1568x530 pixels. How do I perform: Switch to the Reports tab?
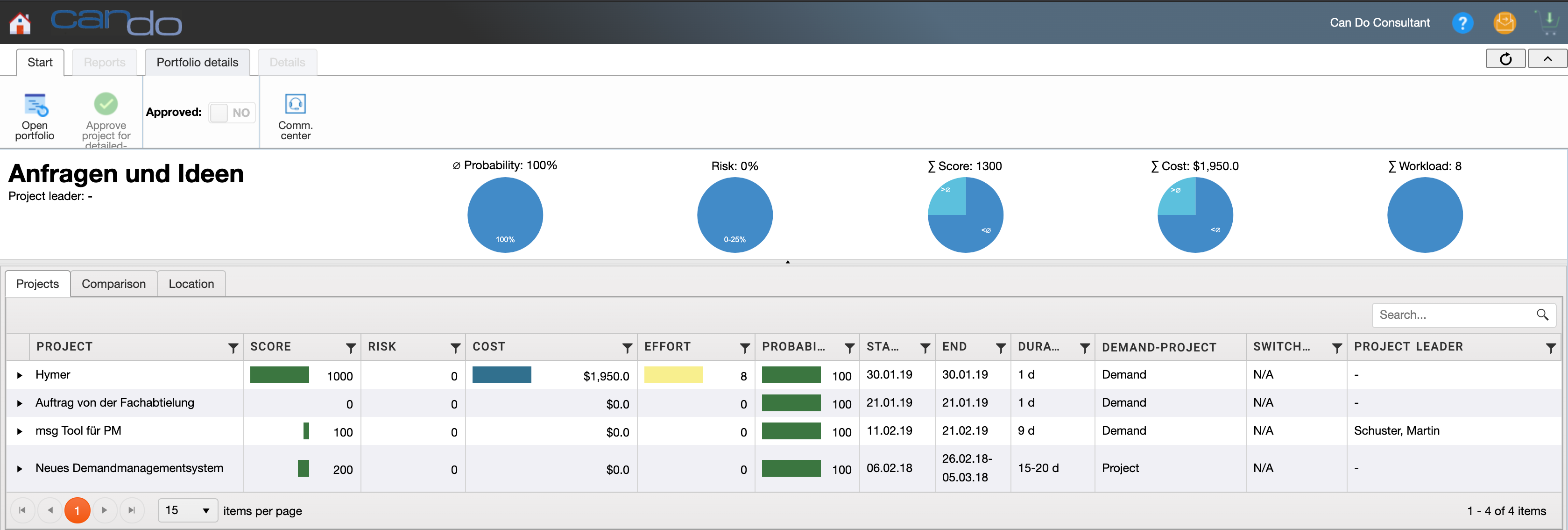105,62
